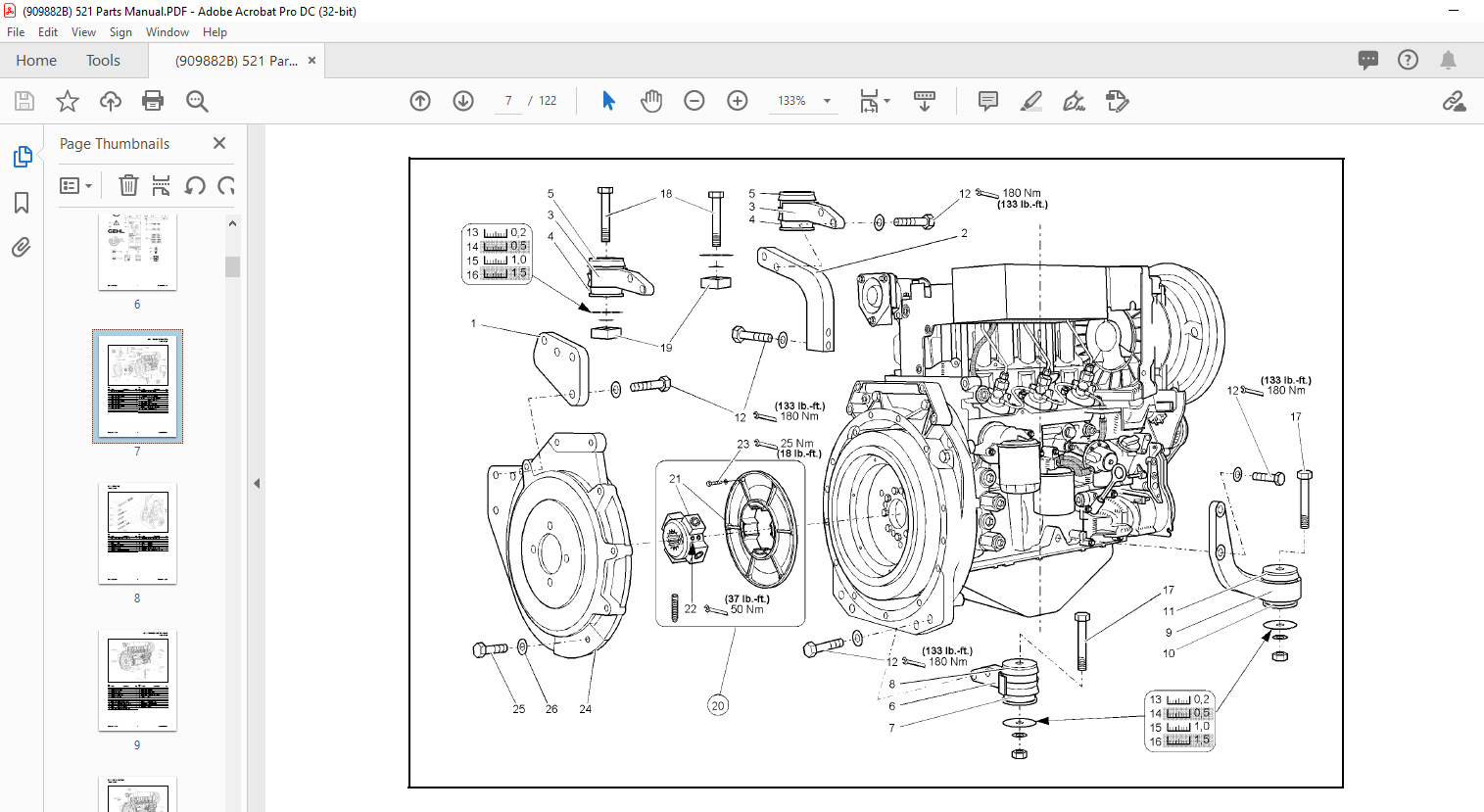Open the Edit menu
The width and height of the screenshot is (1484, 812).
(48, 32)
